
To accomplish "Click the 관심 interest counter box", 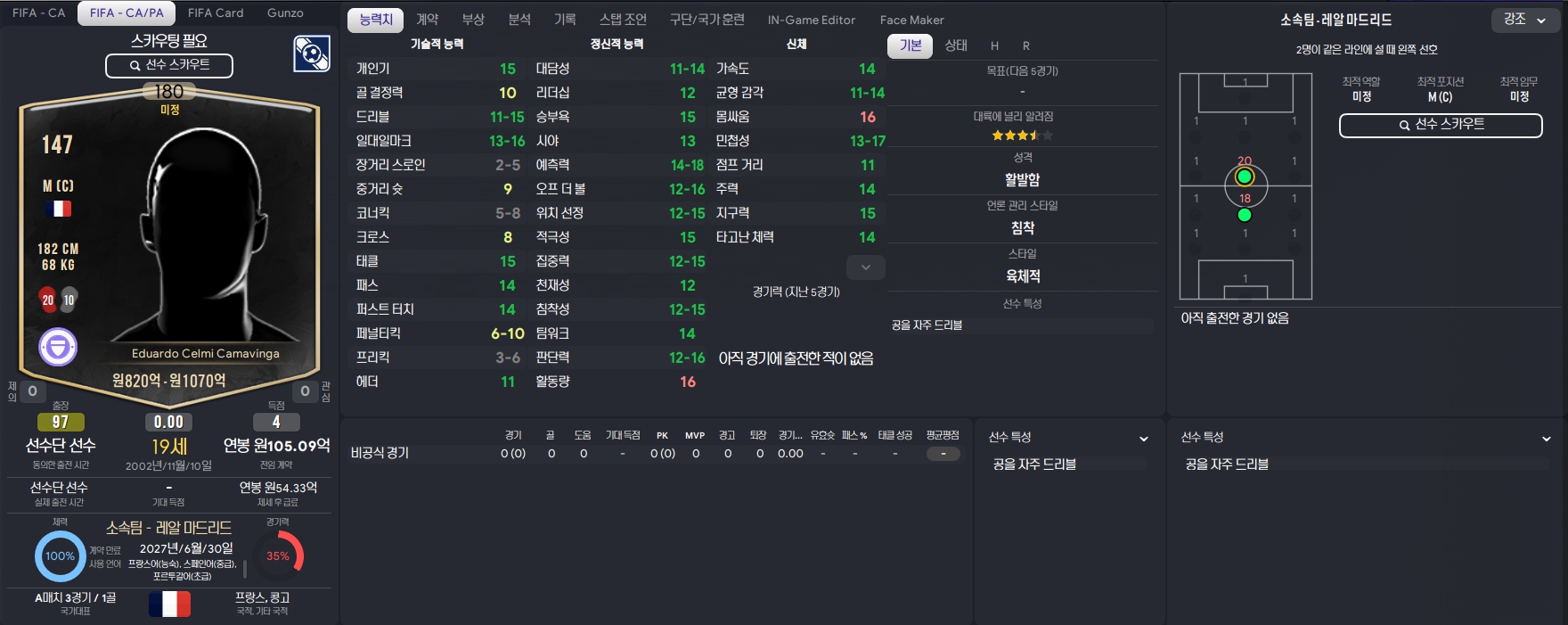I will click(305, 391).
